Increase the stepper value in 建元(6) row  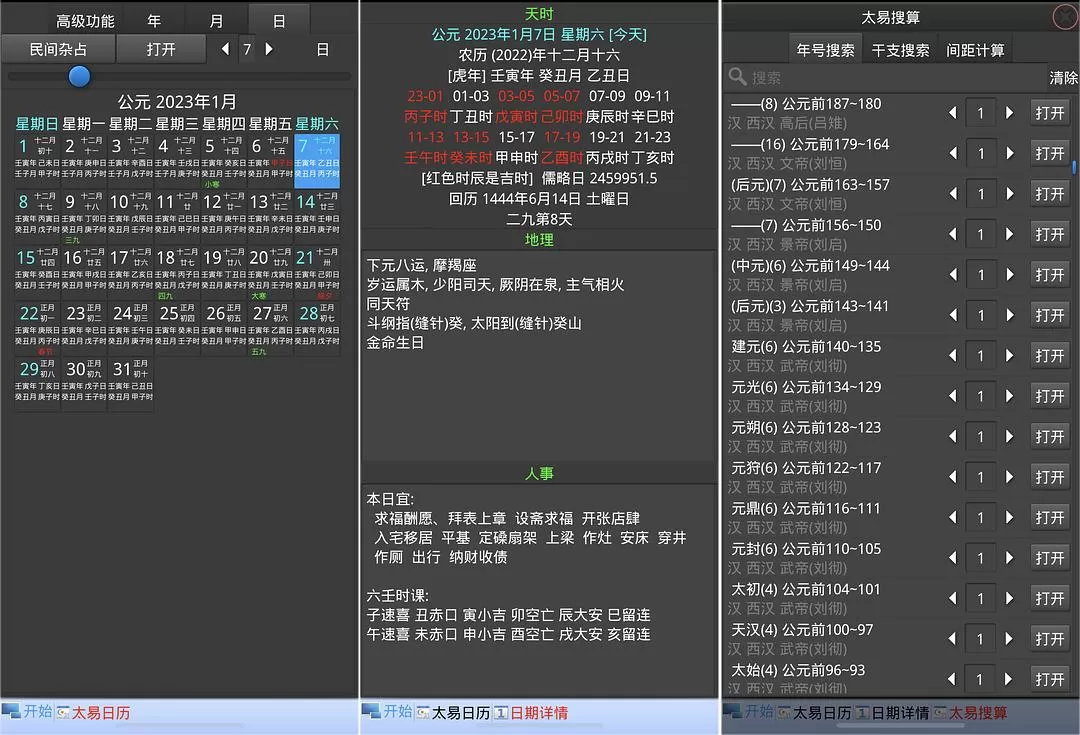(1009, 356)
